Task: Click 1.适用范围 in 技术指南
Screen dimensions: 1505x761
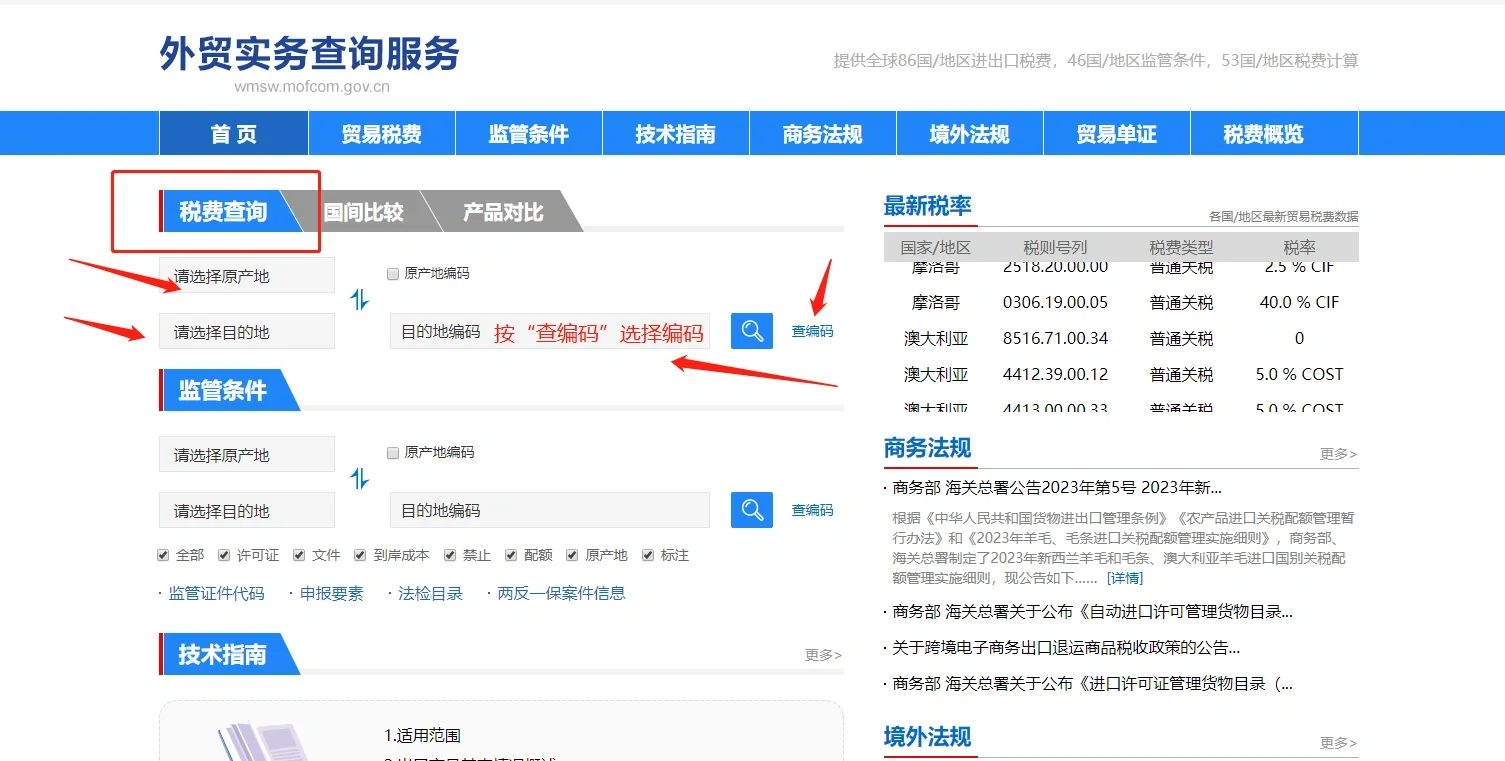Action: pyautogui.click(x=422, y=735)
